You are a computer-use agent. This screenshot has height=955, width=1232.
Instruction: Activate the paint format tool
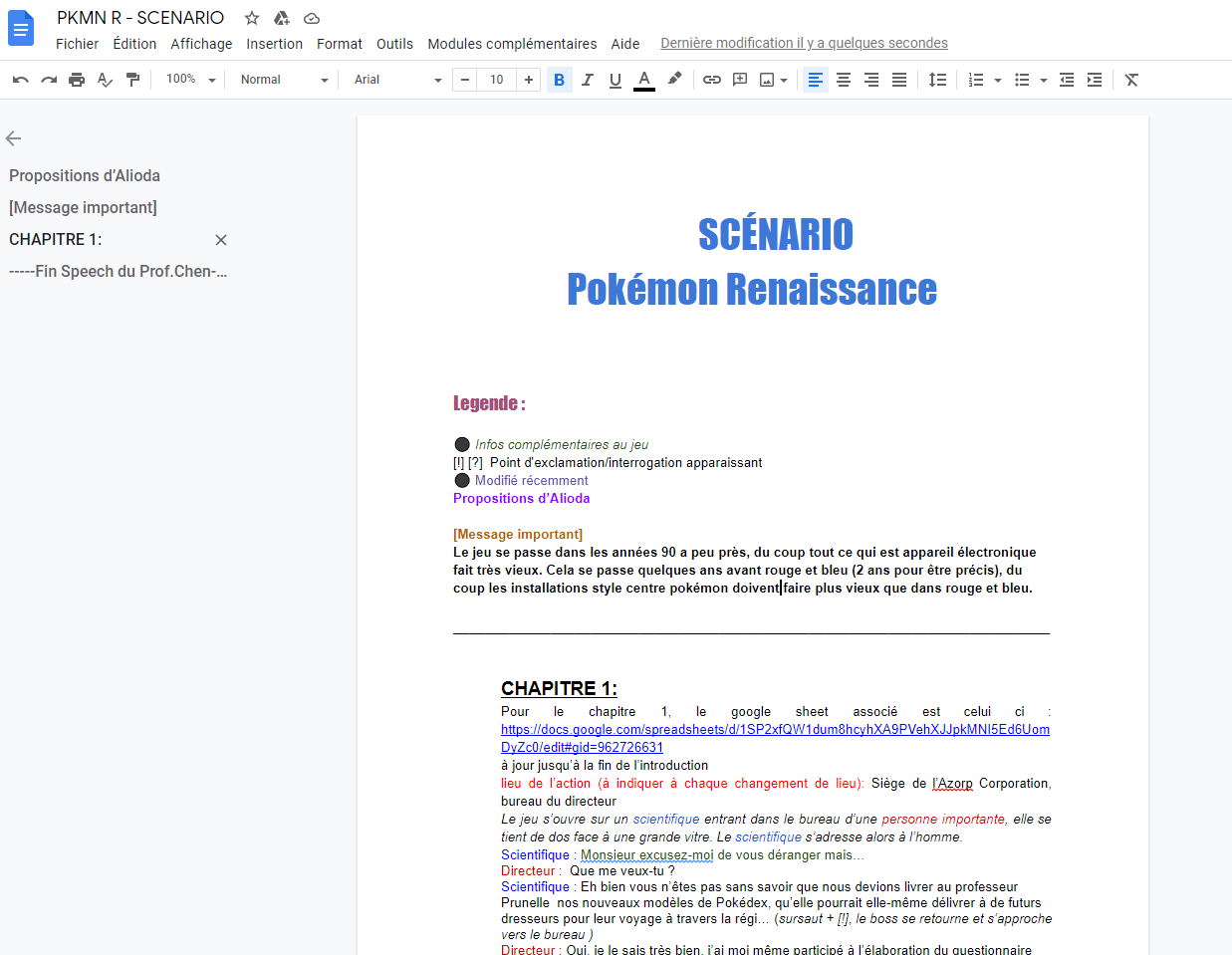point(132,80)
